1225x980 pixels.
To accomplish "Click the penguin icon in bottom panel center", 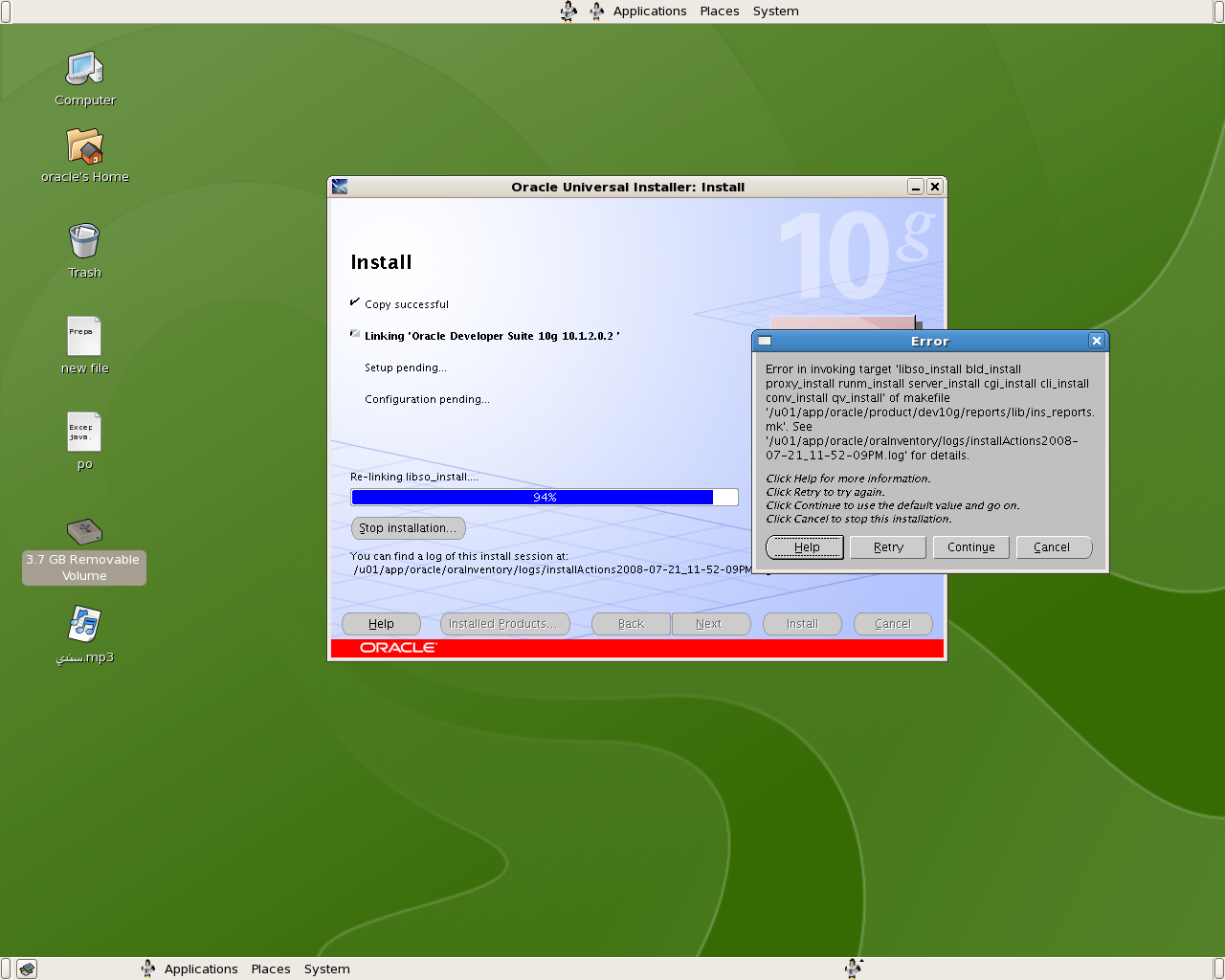I will click(x=854, y=969).
